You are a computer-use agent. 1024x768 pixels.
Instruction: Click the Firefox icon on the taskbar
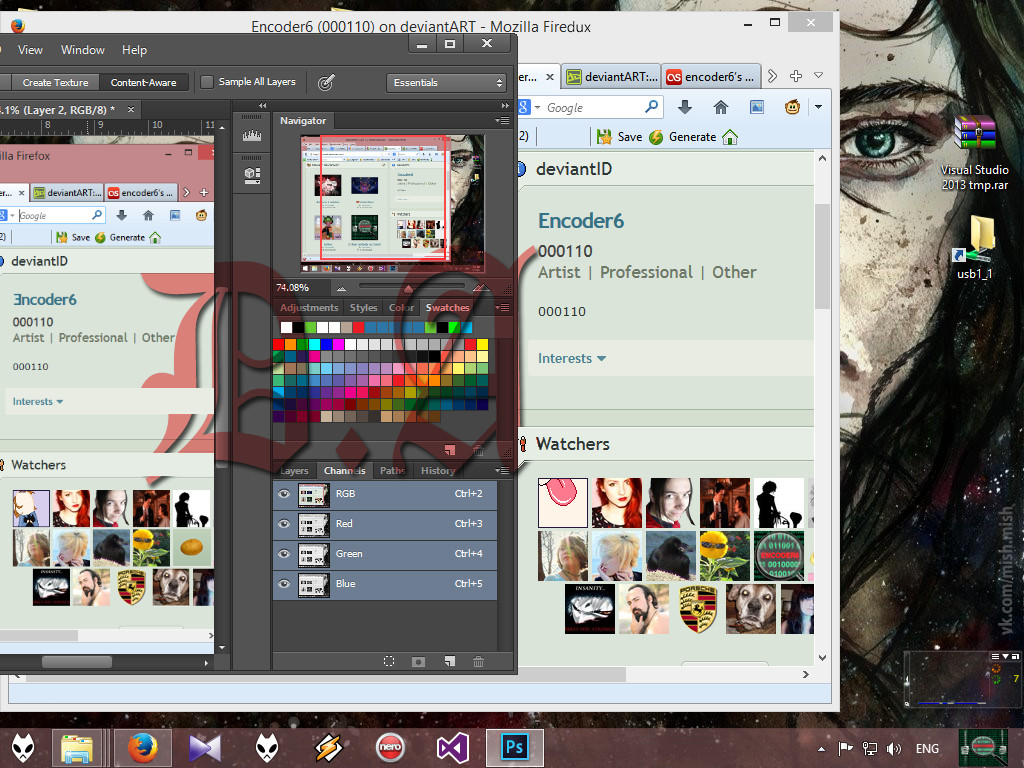(142, 747)
